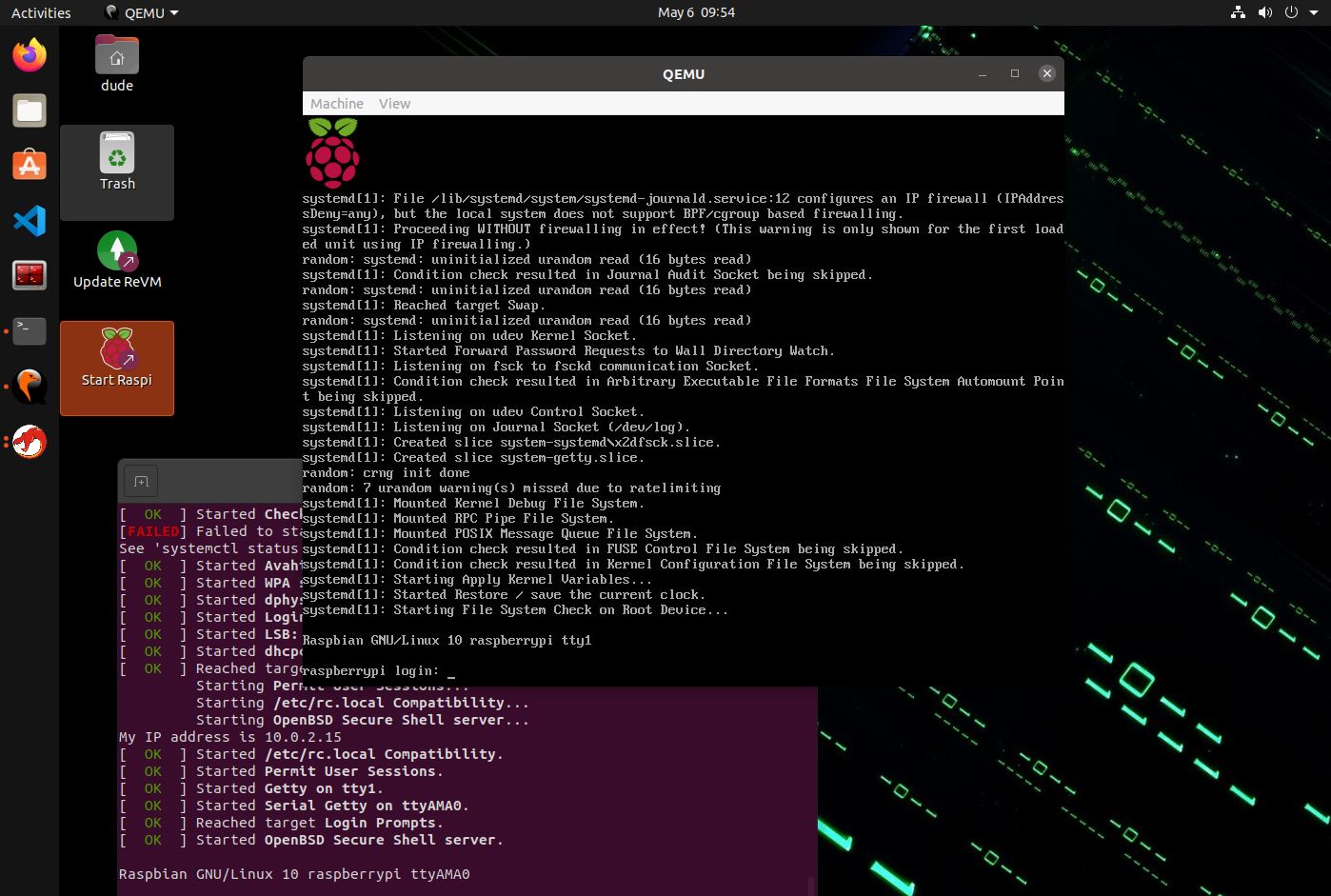The image size is (1331, 896).
Task: Click the Raspberry Pi logo in QEMU
Action: [332, 152]
